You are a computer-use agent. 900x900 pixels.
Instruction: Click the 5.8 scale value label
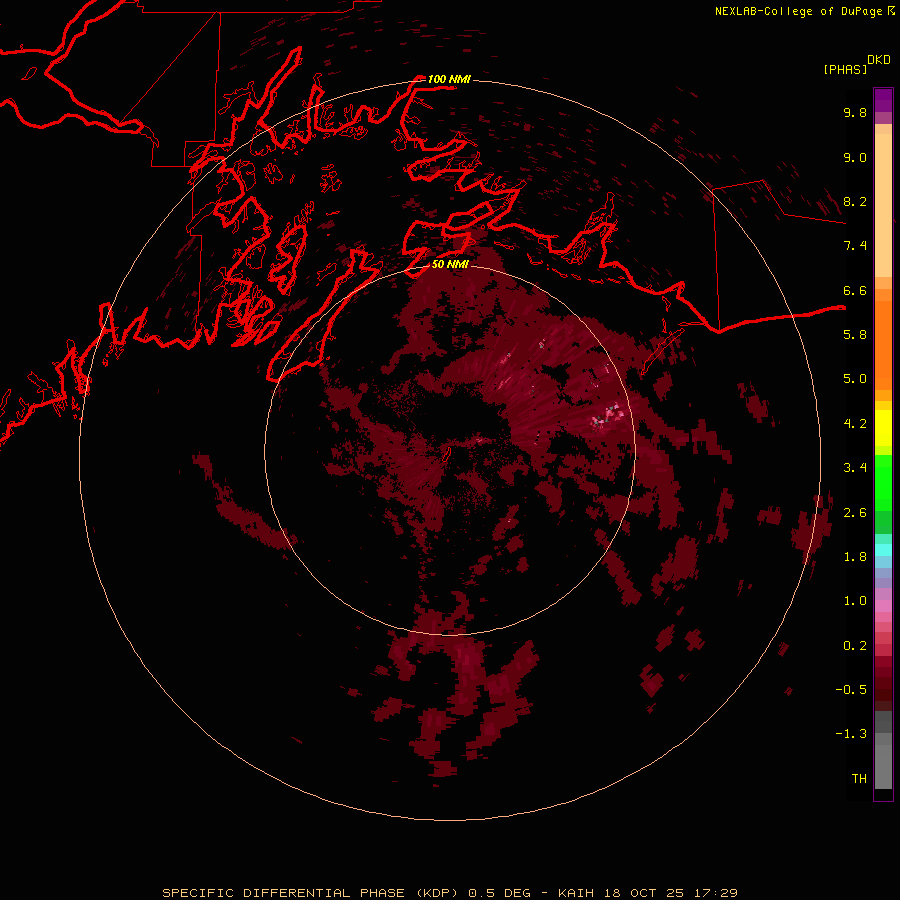tap(855, 335)
